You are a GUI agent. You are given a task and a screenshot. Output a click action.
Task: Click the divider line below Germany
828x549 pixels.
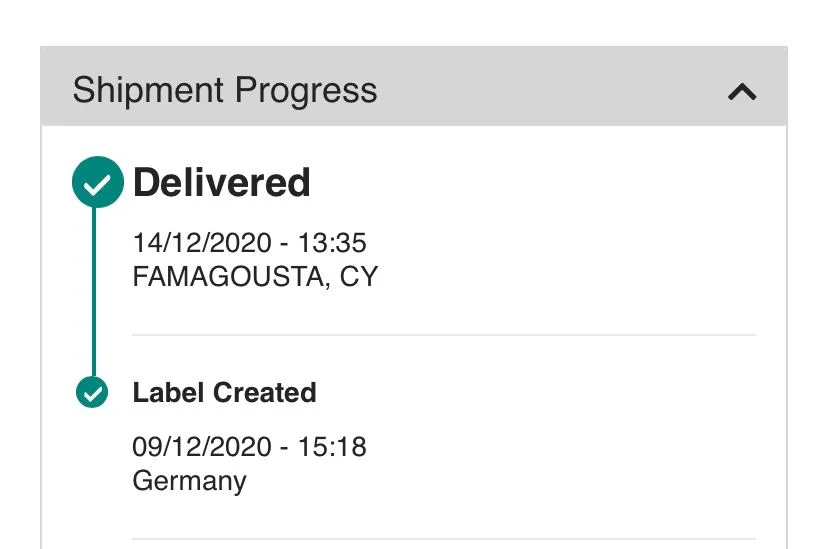click(x=443, y=539)
